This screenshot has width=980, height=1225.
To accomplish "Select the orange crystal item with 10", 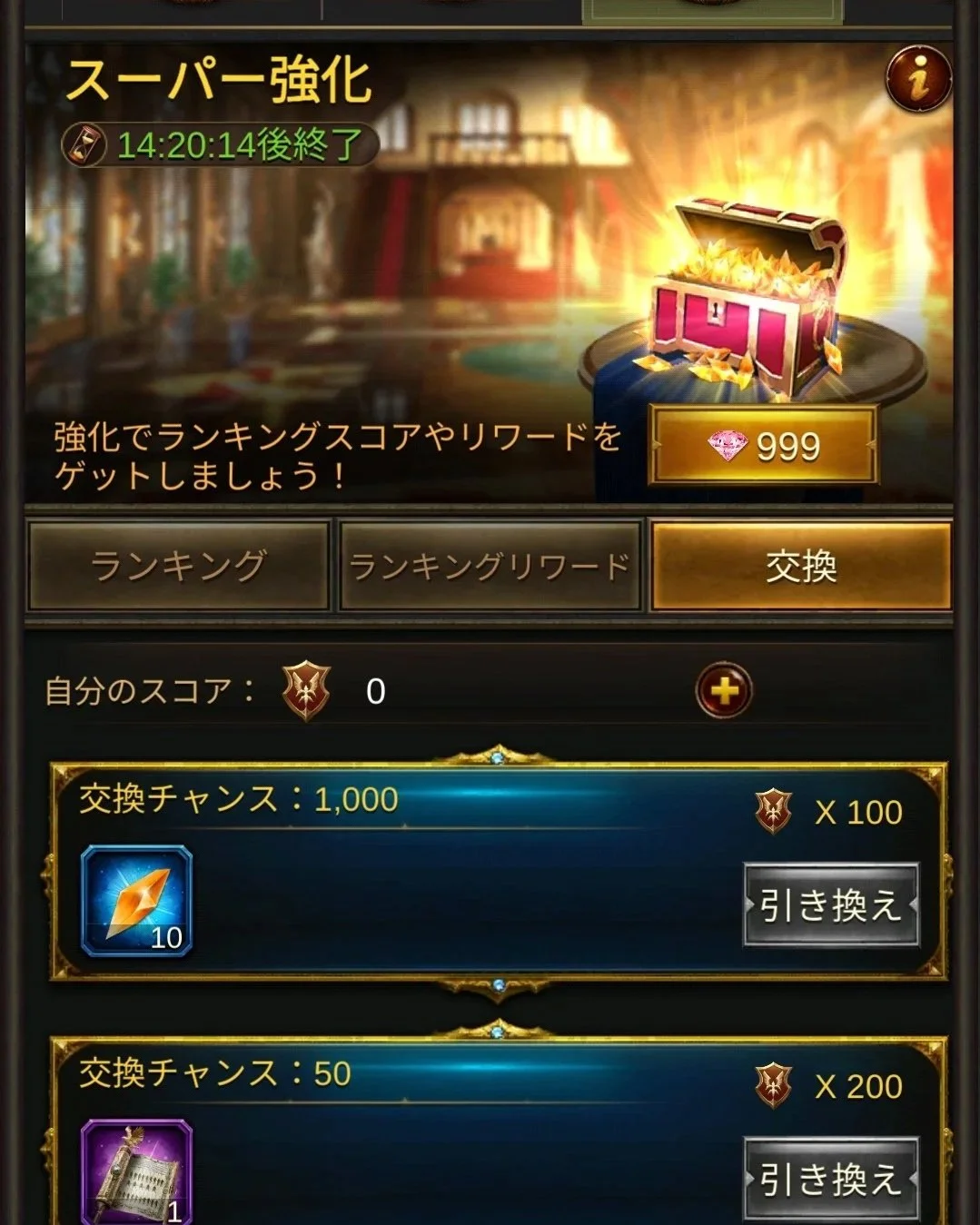I will [137, 902].
